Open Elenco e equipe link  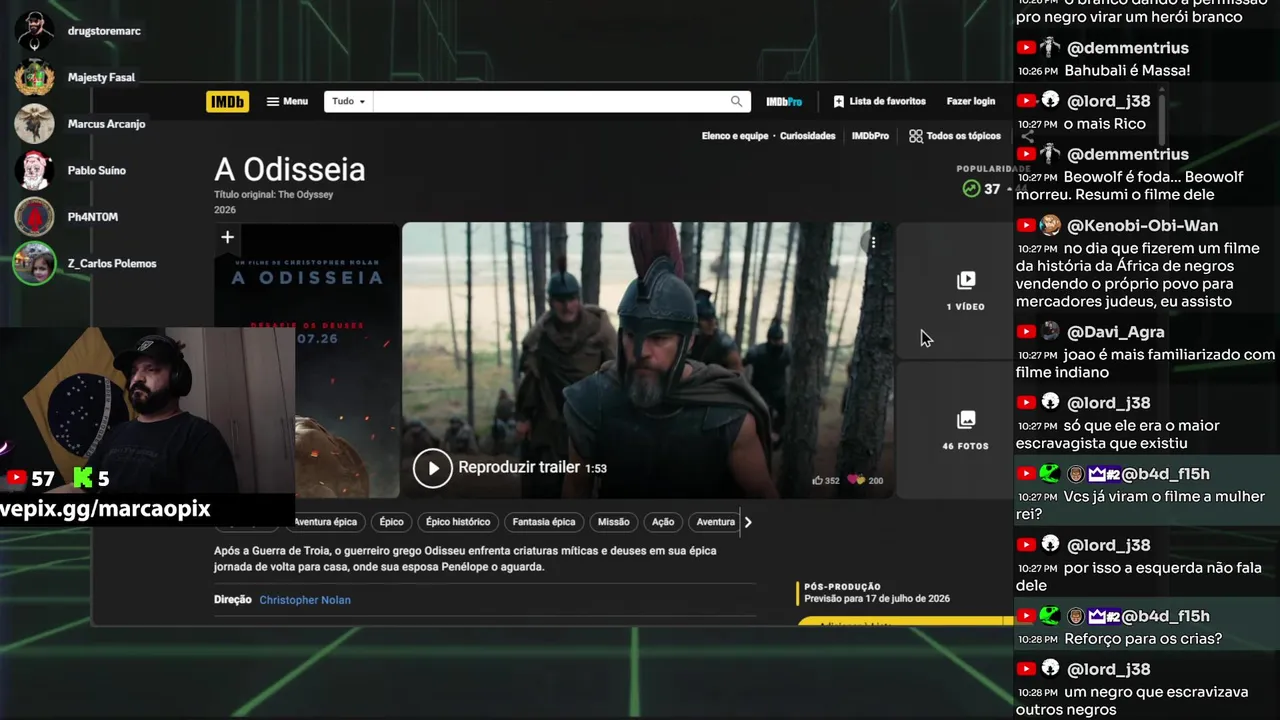[x=735, y=136]
